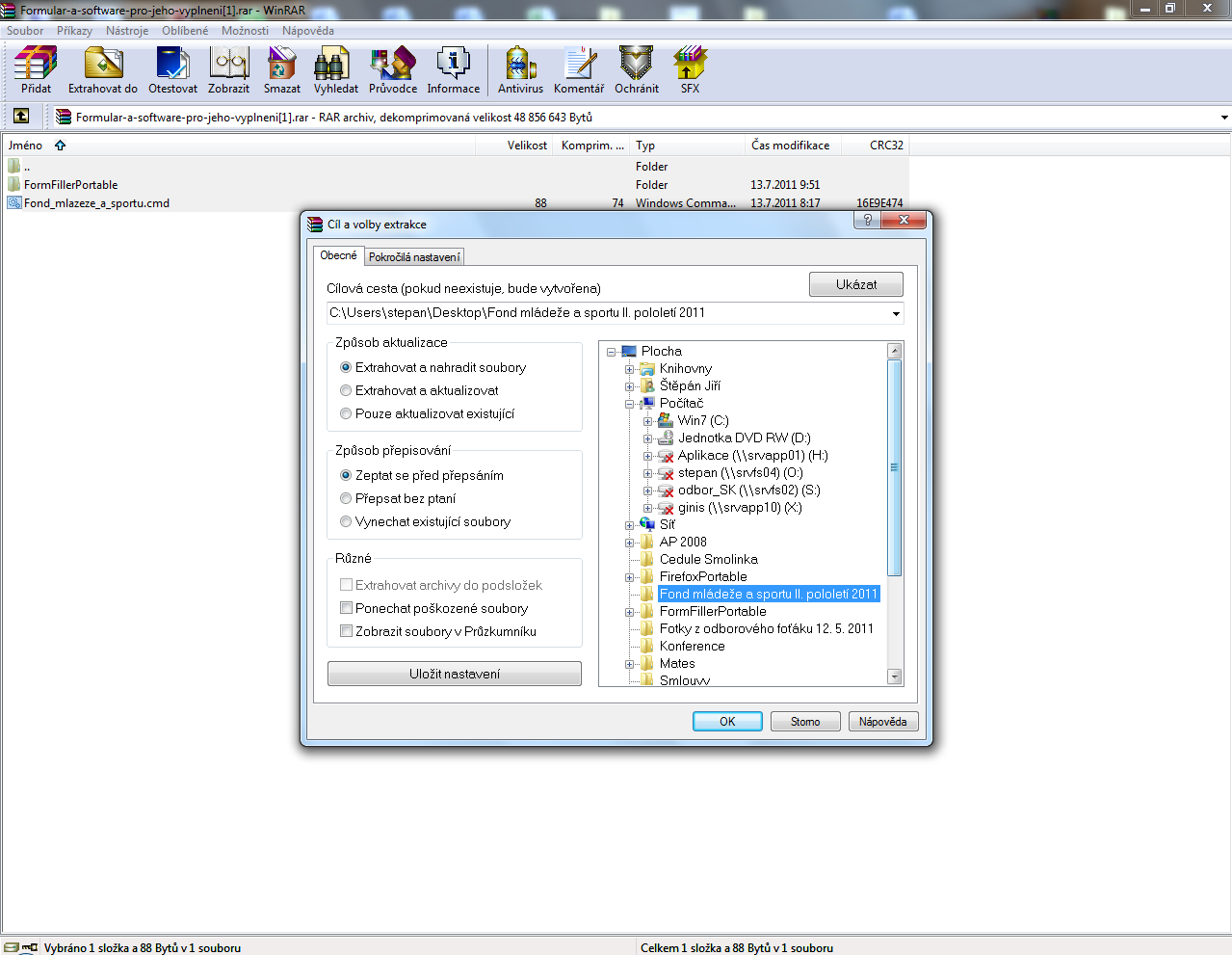
Task: Click the Extrahovat do toolbar icon
Action: pyautogui.click(x=103, y=64)
